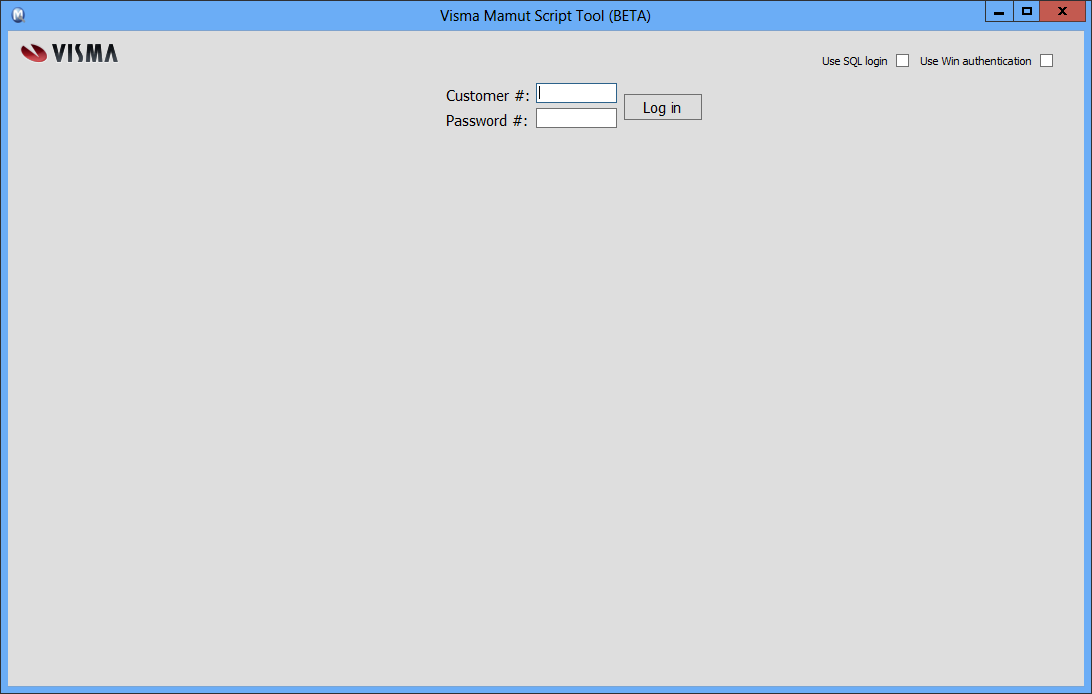Click the window title 'Visma Mamut Script Tool (BETA)'
1092x694 pixels.
[545, 16]
